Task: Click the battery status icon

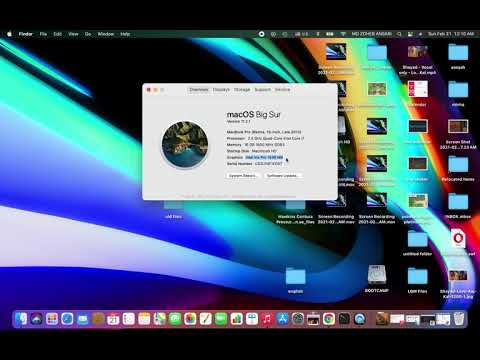Action: [330, 34]
